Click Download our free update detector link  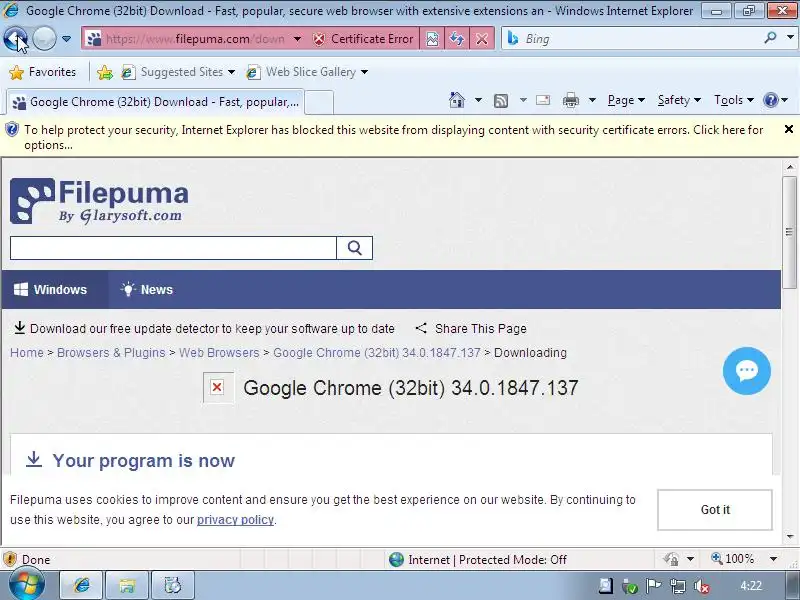(204, 329)
